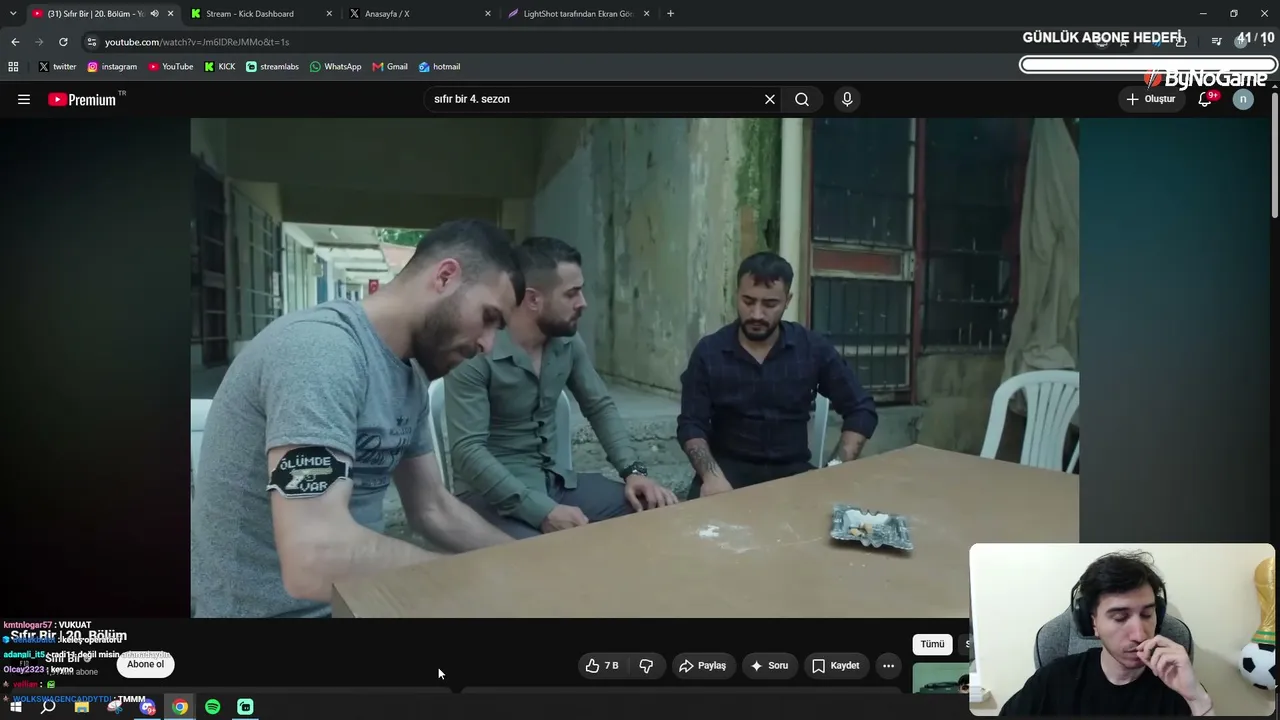
Task: Close the LightShot tab
Action: click(647, 13)
